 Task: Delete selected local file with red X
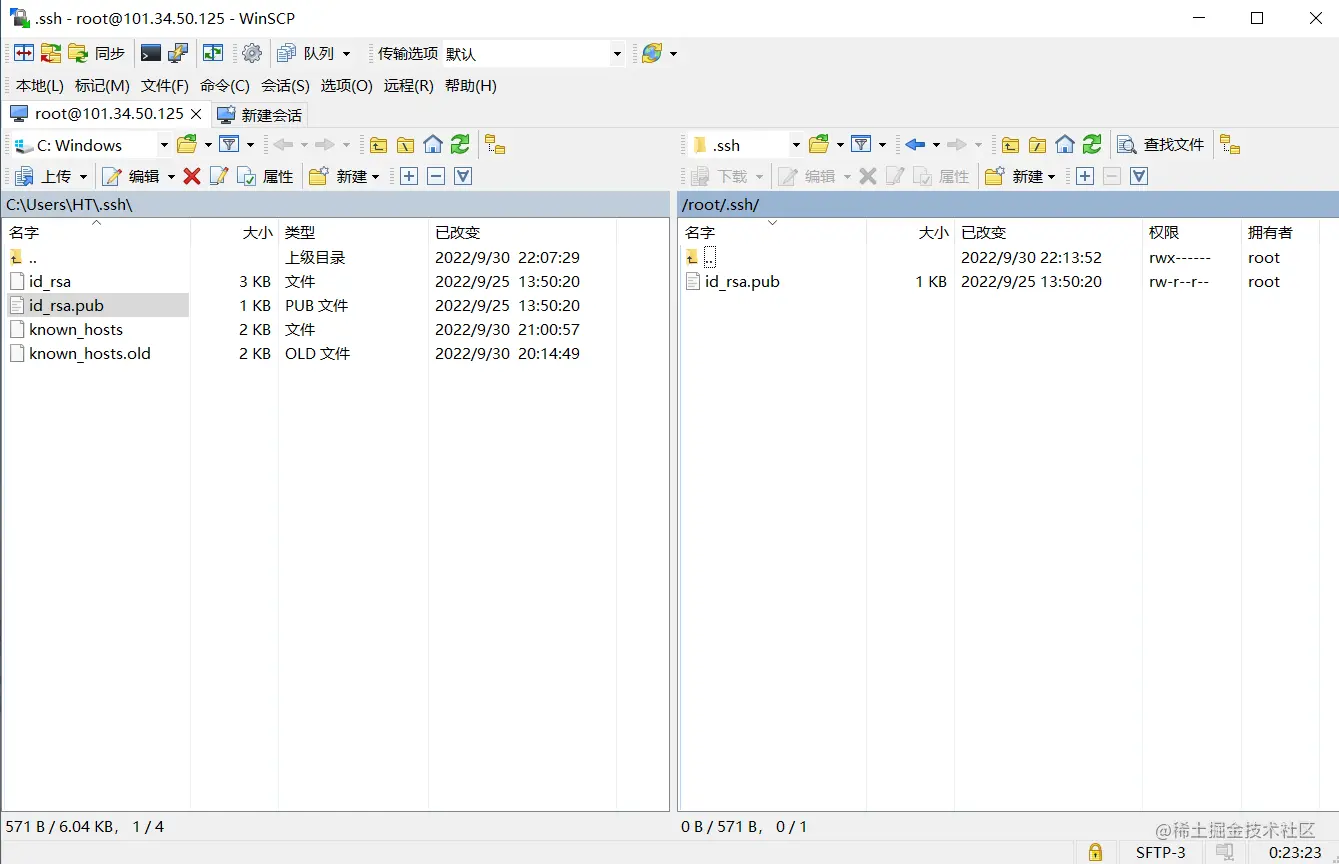click(x=192, y=176)
